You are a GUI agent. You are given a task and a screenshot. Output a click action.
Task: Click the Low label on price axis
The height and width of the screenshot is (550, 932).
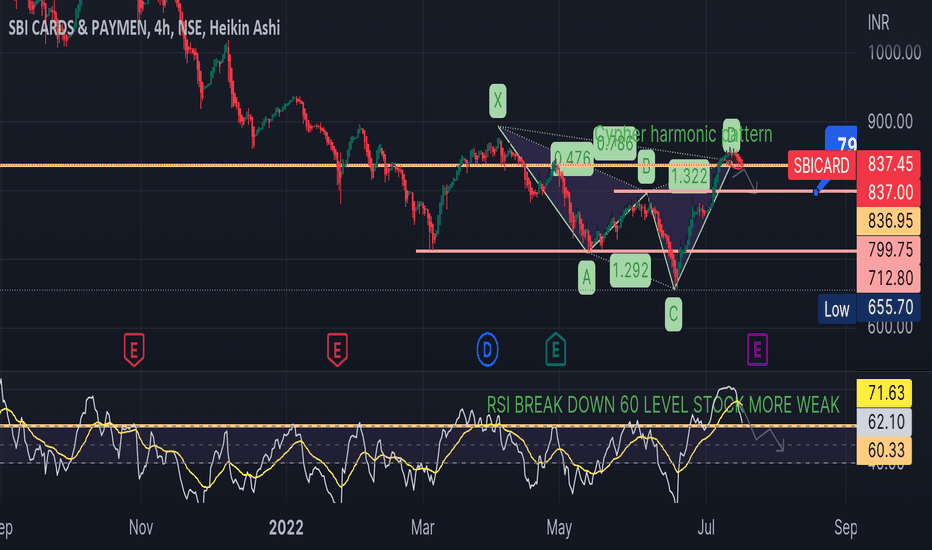point(837,309)
